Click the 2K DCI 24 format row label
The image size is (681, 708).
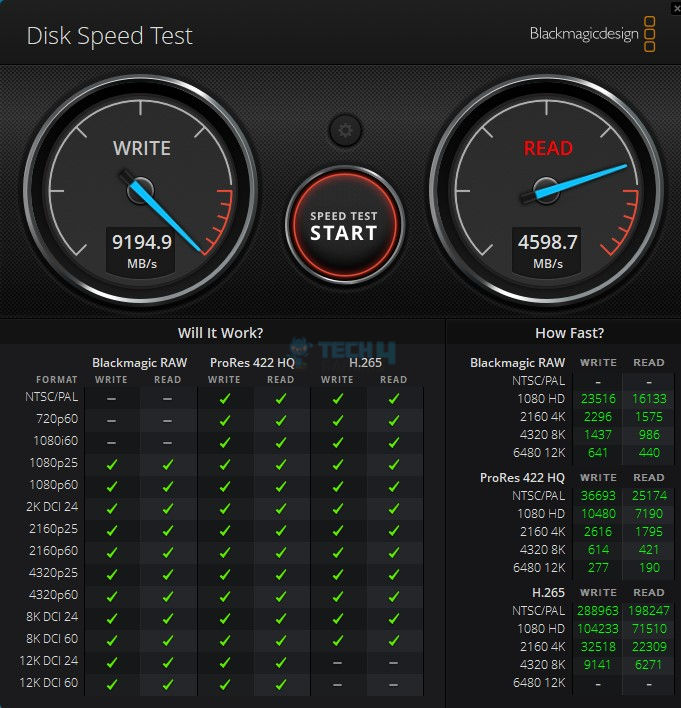pos(52,507)
